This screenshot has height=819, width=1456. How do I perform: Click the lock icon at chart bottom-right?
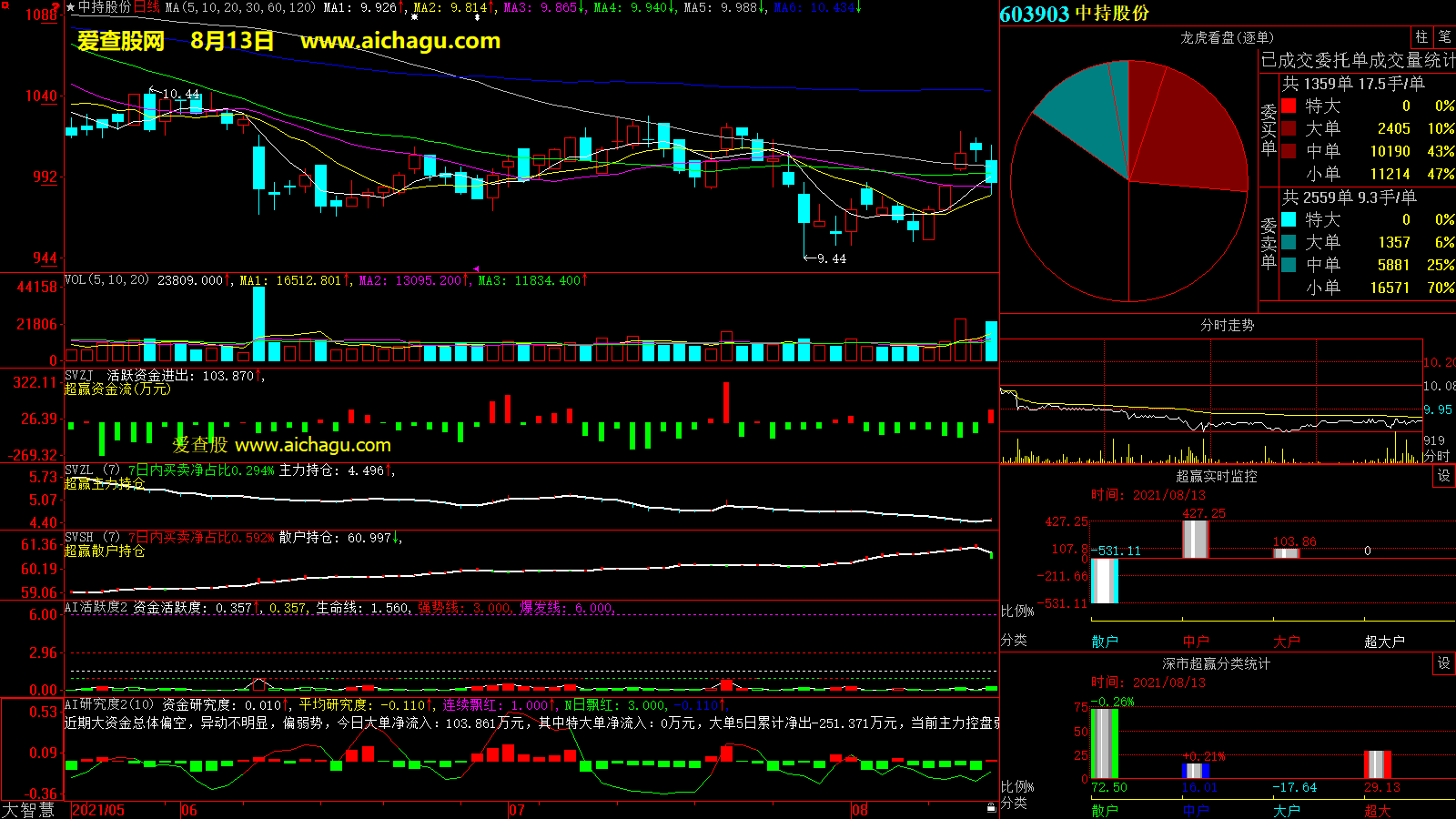(x=991, y=808)
